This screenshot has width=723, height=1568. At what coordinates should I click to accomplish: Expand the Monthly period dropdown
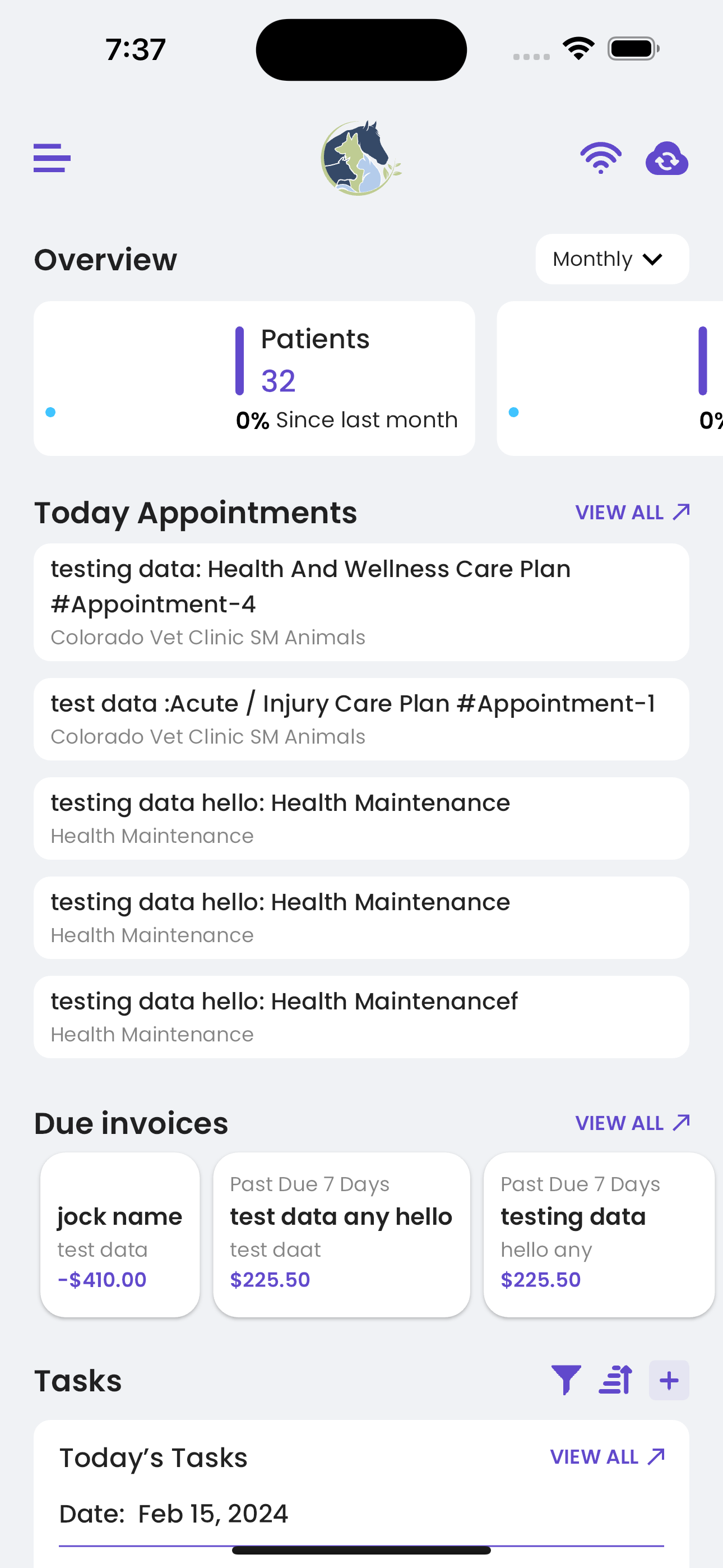612,259
